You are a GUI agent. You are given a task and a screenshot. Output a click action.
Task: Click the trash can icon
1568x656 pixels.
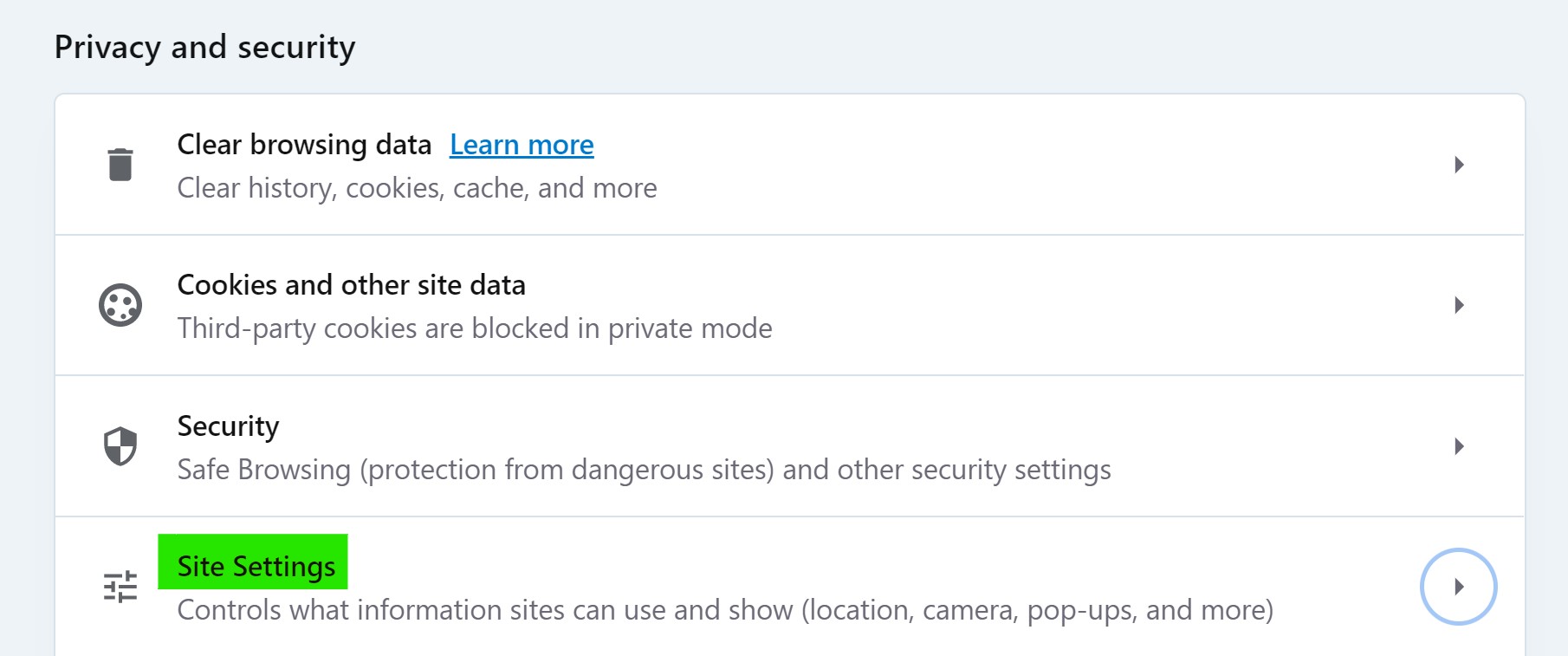[120, 165]
